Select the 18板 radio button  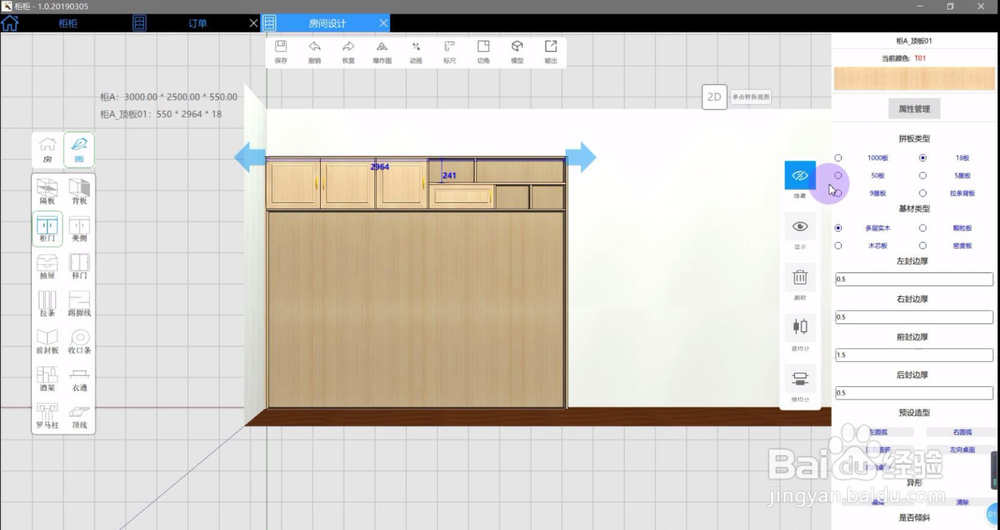[x=922, y=158]
